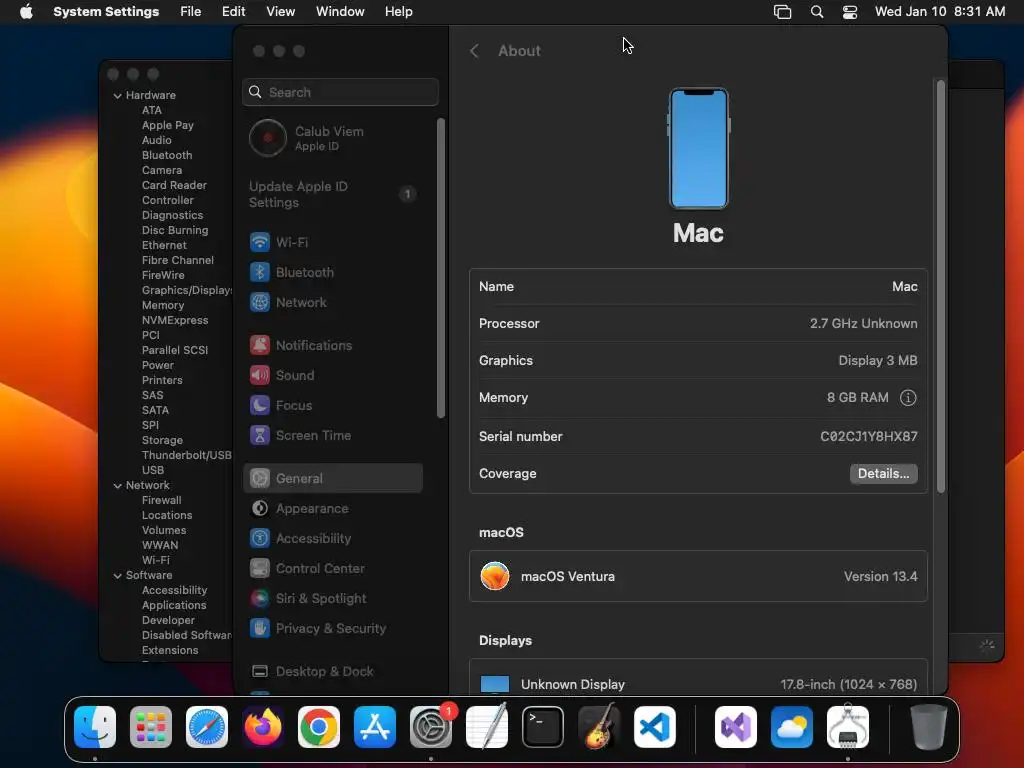Image resolution: width=1024 pixels, height=768 pixels.
Task: Open Terminal from the Dock
Action: (x=543, y=727)
